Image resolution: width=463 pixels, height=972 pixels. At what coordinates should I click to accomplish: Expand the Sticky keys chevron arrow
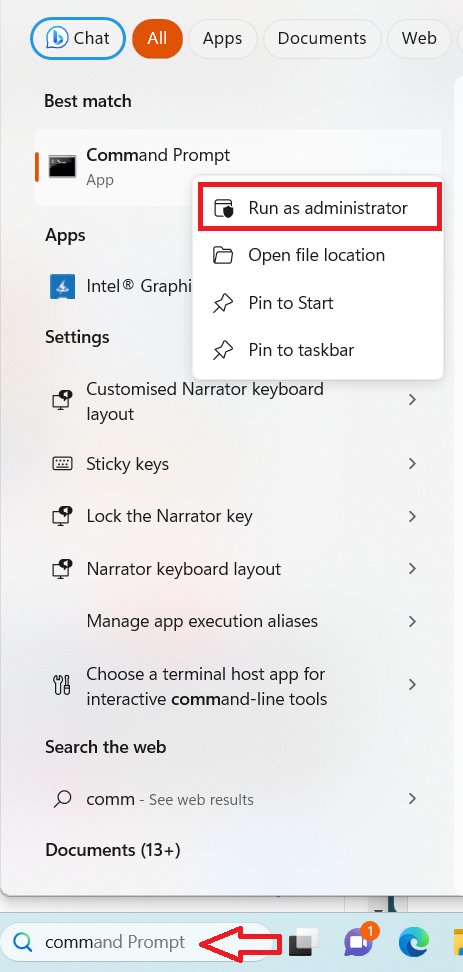(x=412, y=464)
